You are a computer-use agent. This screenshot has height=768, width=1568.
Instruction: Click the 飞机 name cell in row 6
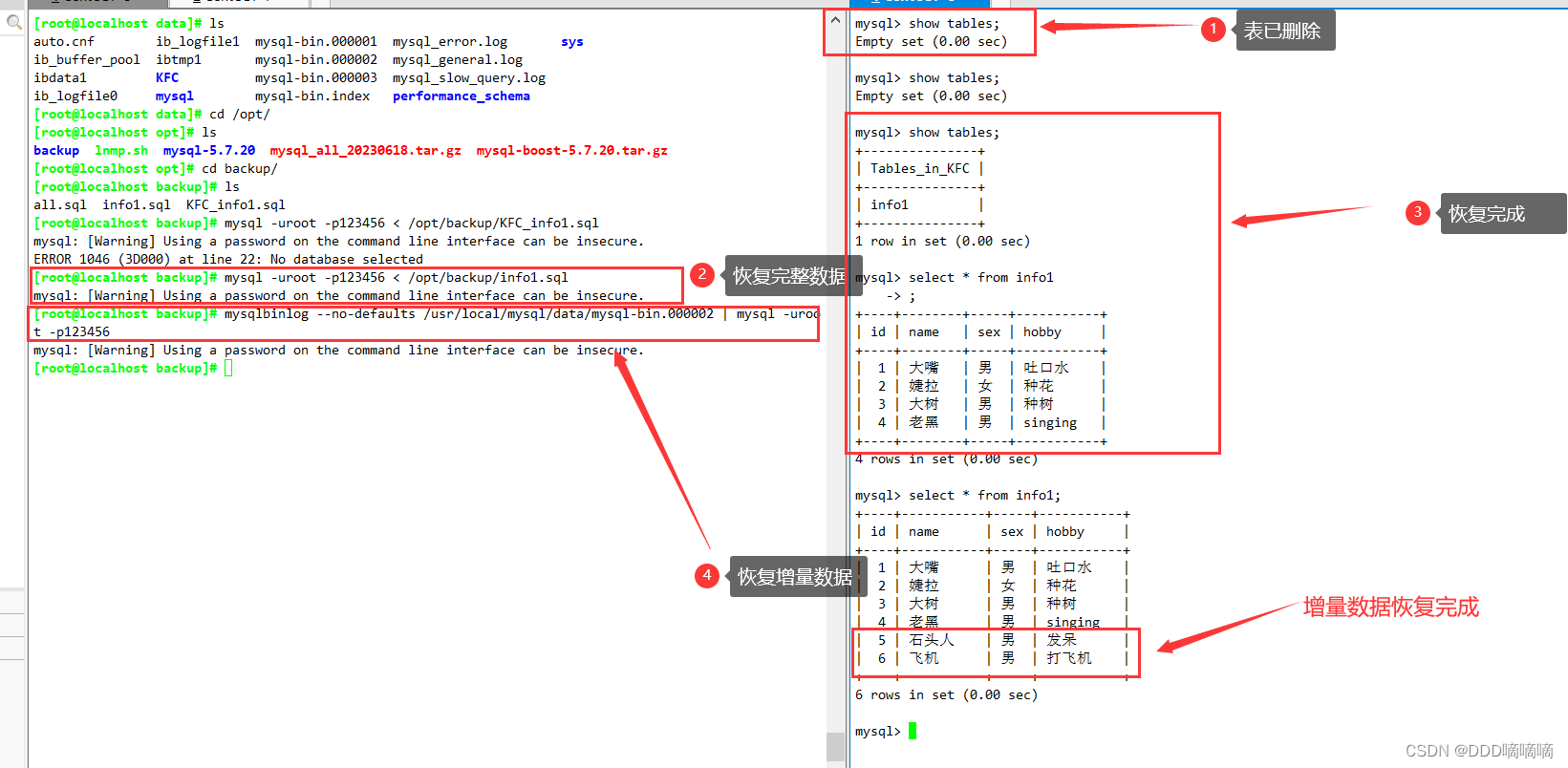click(x=924, y=657)
